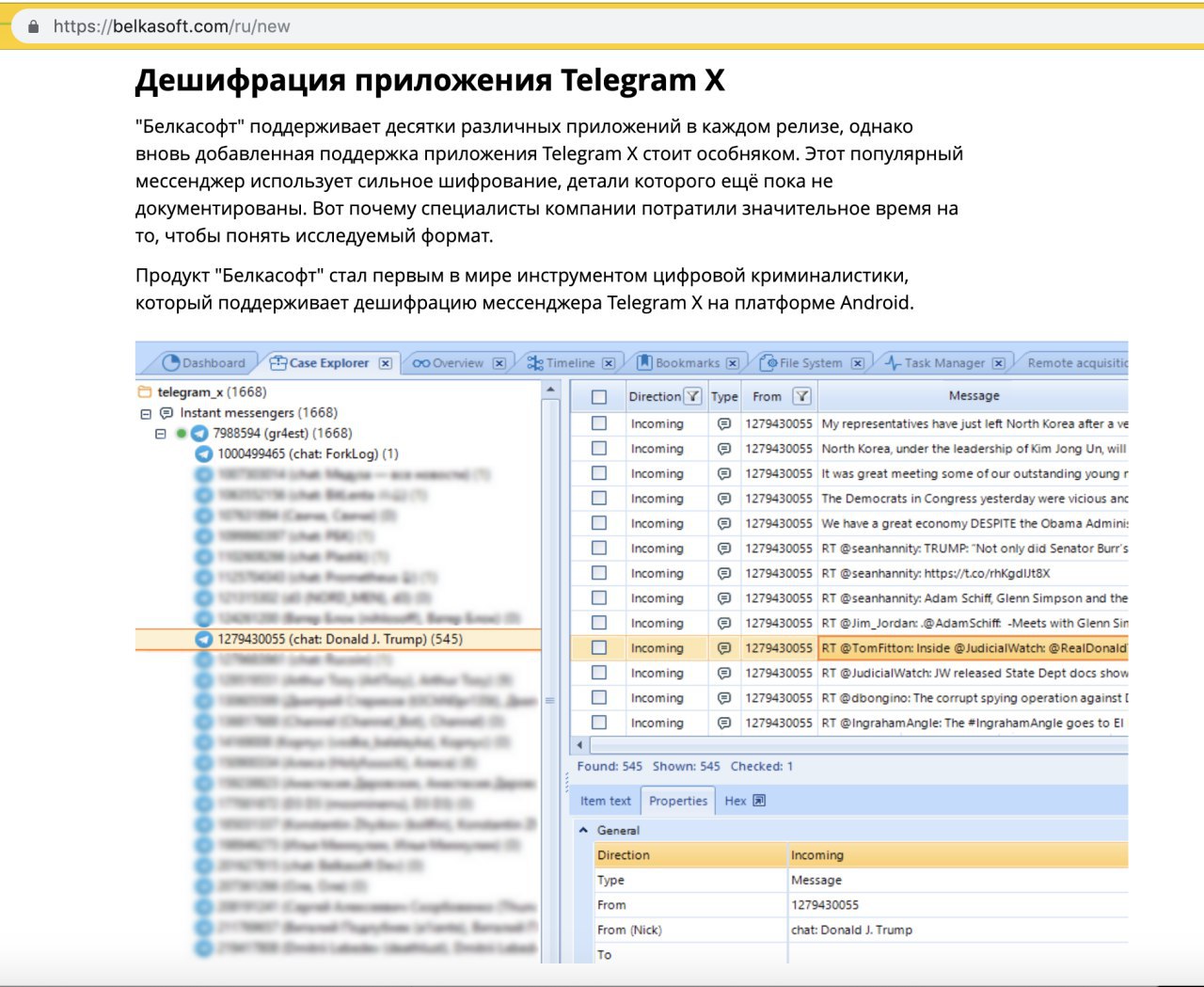Close the Case Explorer tab

386,363
